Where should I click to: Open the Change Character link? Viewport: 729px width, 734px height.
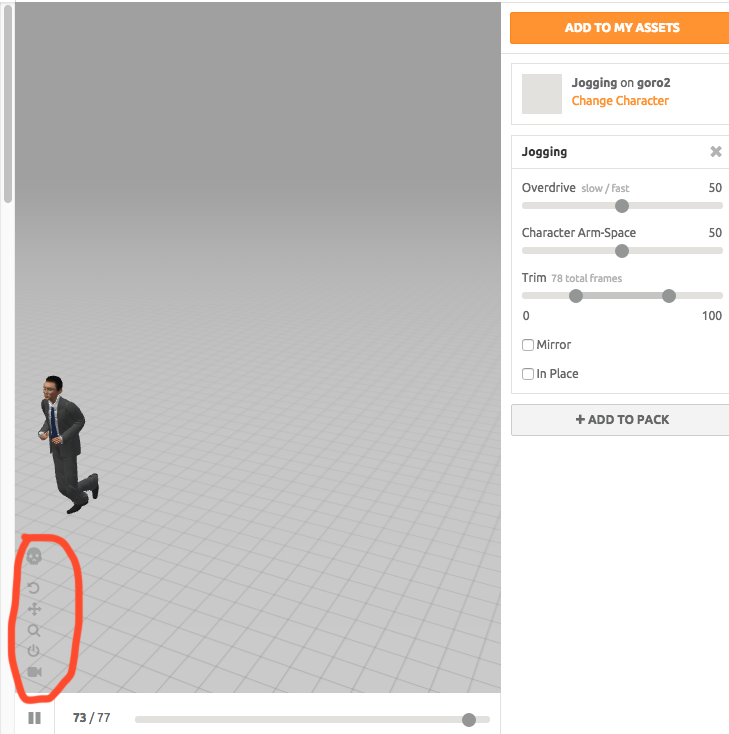[620, 101]
